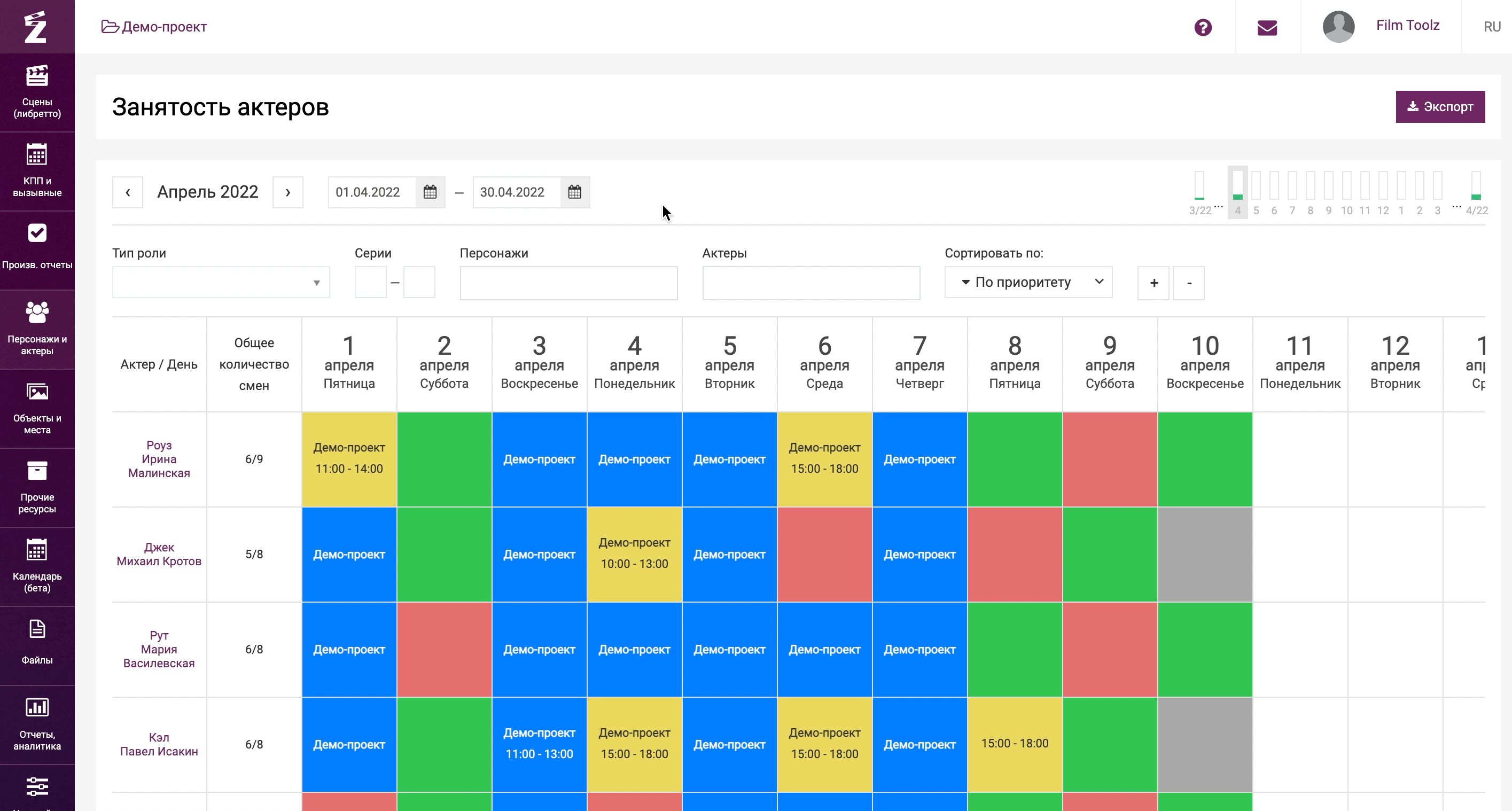This screenshot has height=811, width=1512.
Task: Open Прочие ресурсы section
Action: (x=37, y=488)
